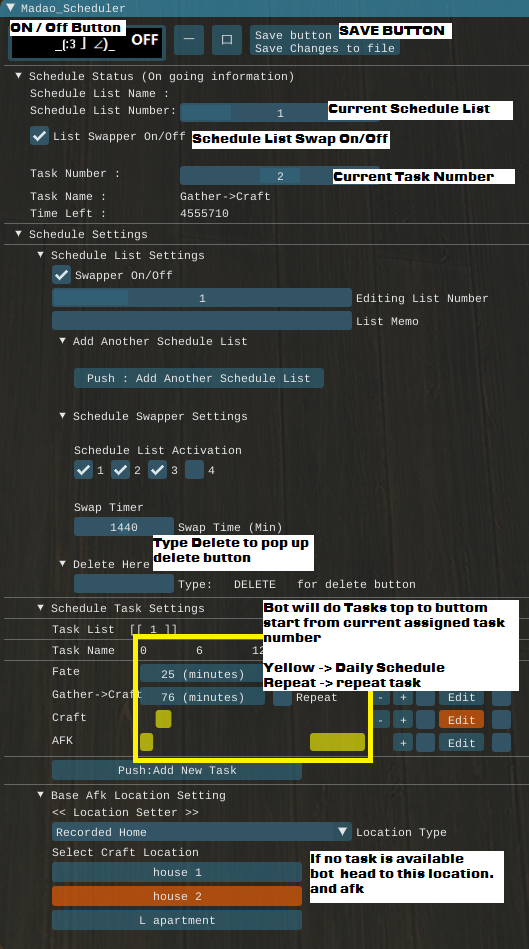The image size is (529, 949).
Task: Click blank square button after AFK Edit
Action: [x=501, y=743]
